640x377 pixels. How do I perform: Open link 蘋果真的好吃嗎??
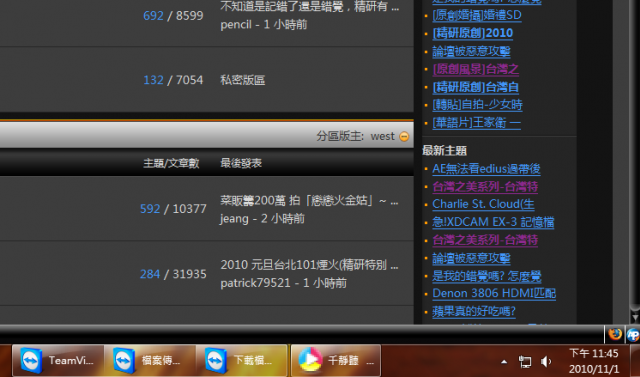pyautogui.click(x=474, y=311)
